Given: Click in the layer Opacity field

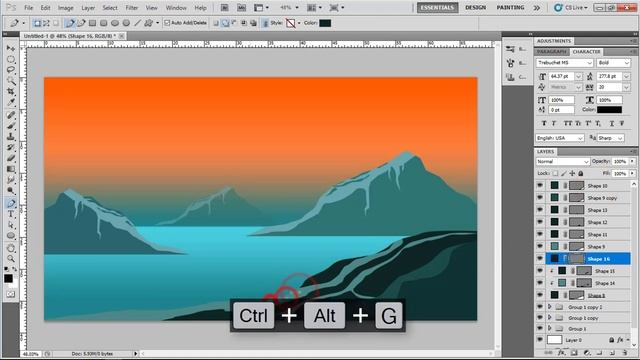Looking at the screenshot, I should pyautogui.click(x=620, y=162).
